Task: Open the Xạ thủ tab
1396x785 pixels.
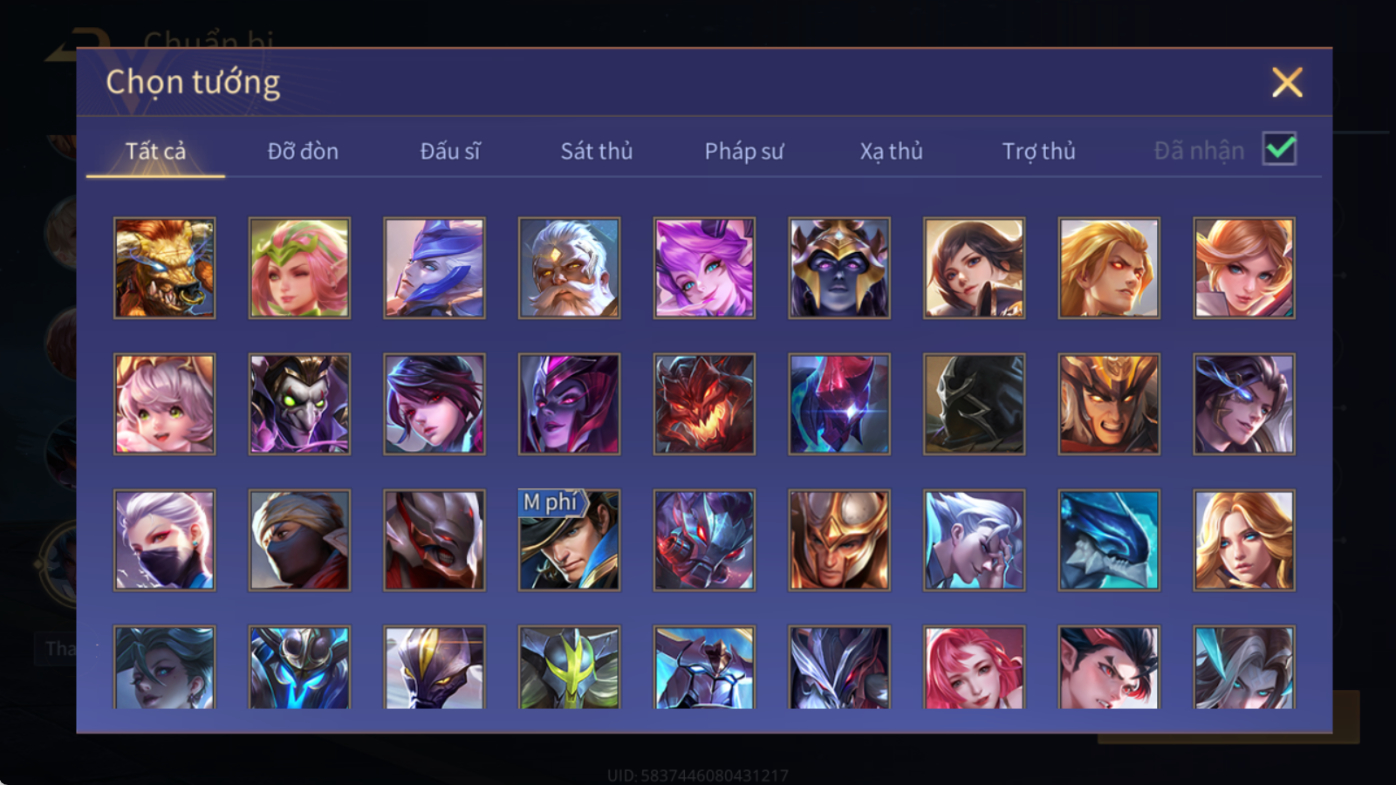Action: click(891, 151)
